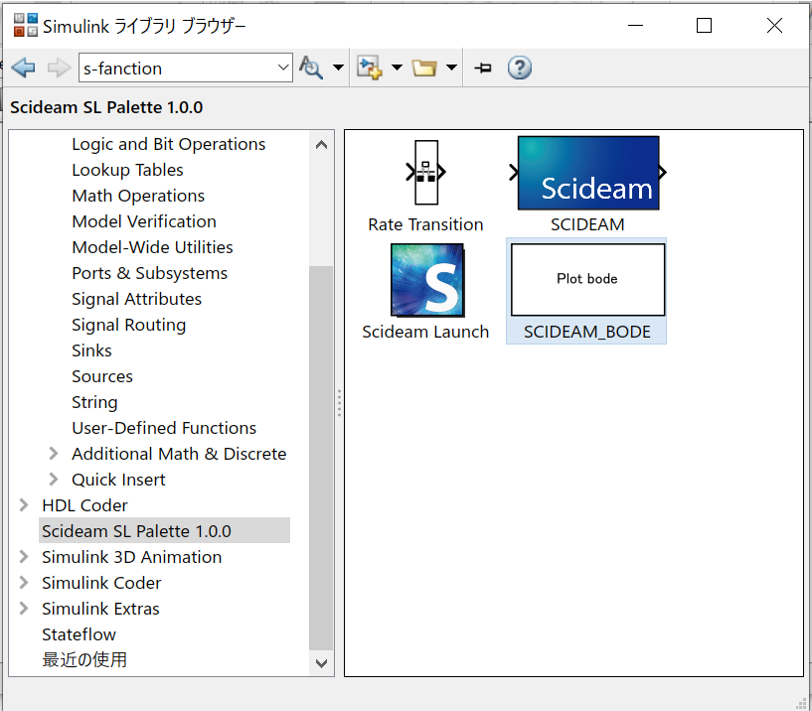The height and width of the screenshot is (711, 812).
Task: Expand Additional Math & Discrete node
Action: click(x=53, y=454)
